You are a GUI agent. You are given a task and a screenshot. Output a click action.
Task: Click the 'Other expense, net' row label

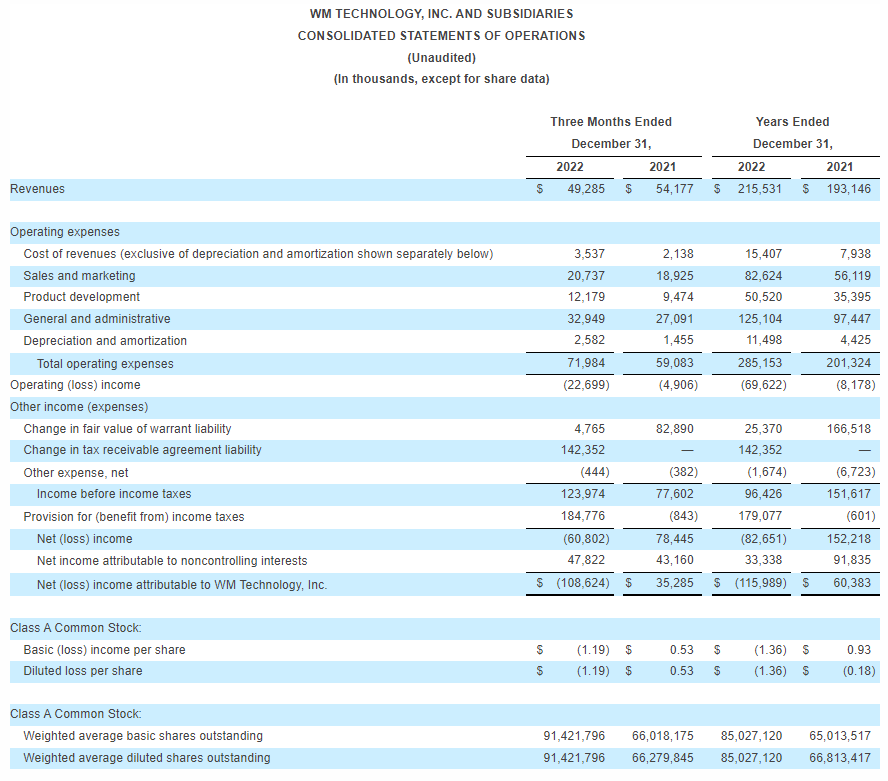click(x=76, y=473)
